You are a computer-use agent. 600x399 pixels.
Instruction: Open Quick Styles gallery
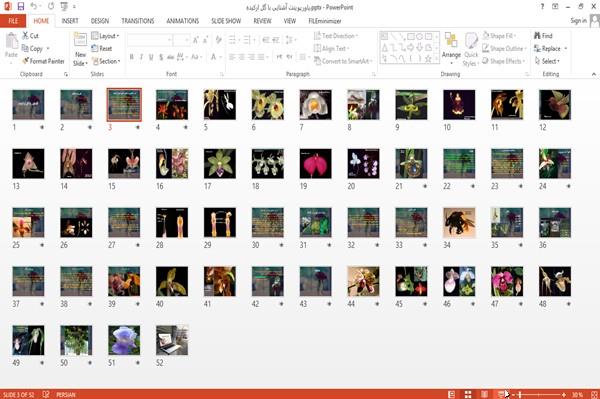470,50
